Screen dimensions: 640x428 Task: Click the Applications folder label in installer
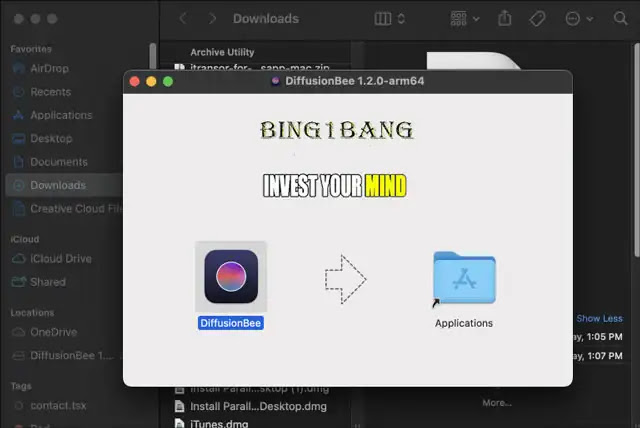pyautogui.click(x=464, y=323)
